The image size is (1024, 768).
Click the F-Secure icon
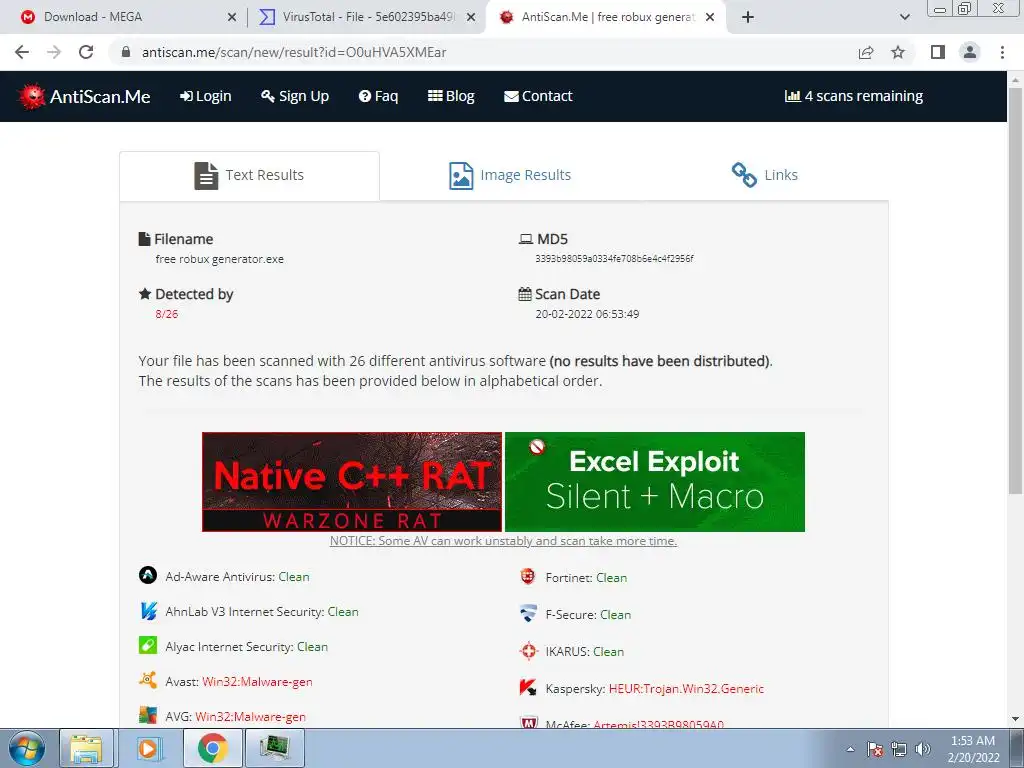(x=528, y=613)
